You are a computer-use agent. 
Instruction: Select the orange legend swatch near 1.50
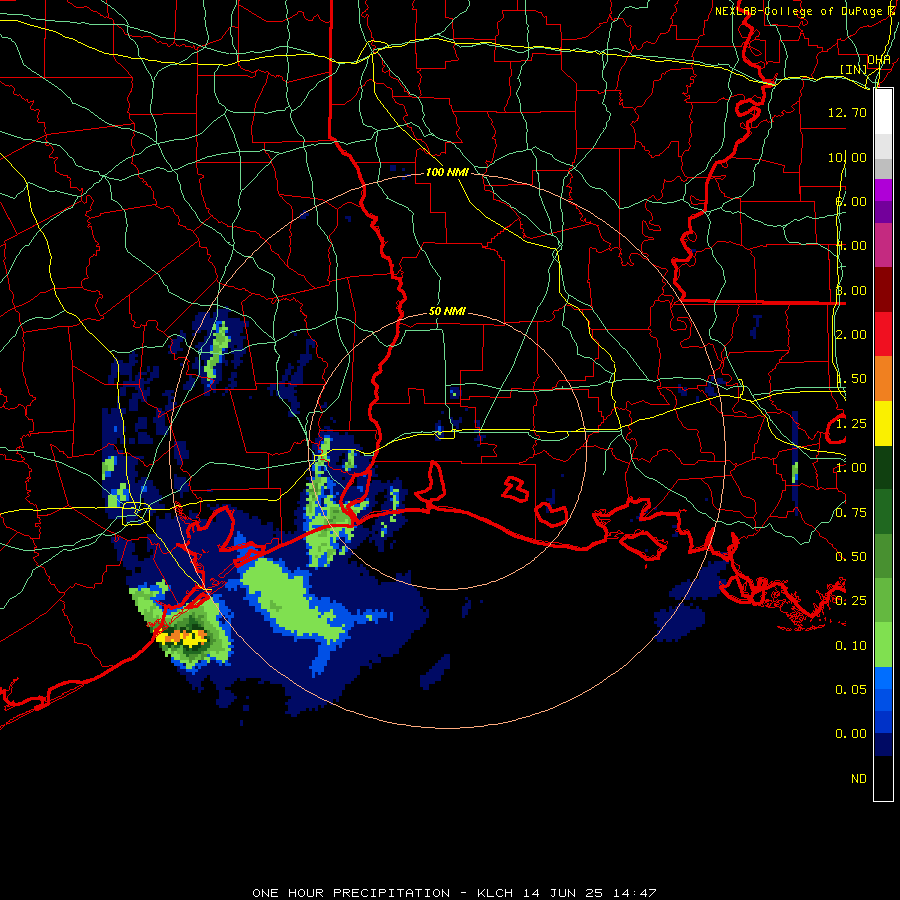pyautogui.click(x=883, y=378)
